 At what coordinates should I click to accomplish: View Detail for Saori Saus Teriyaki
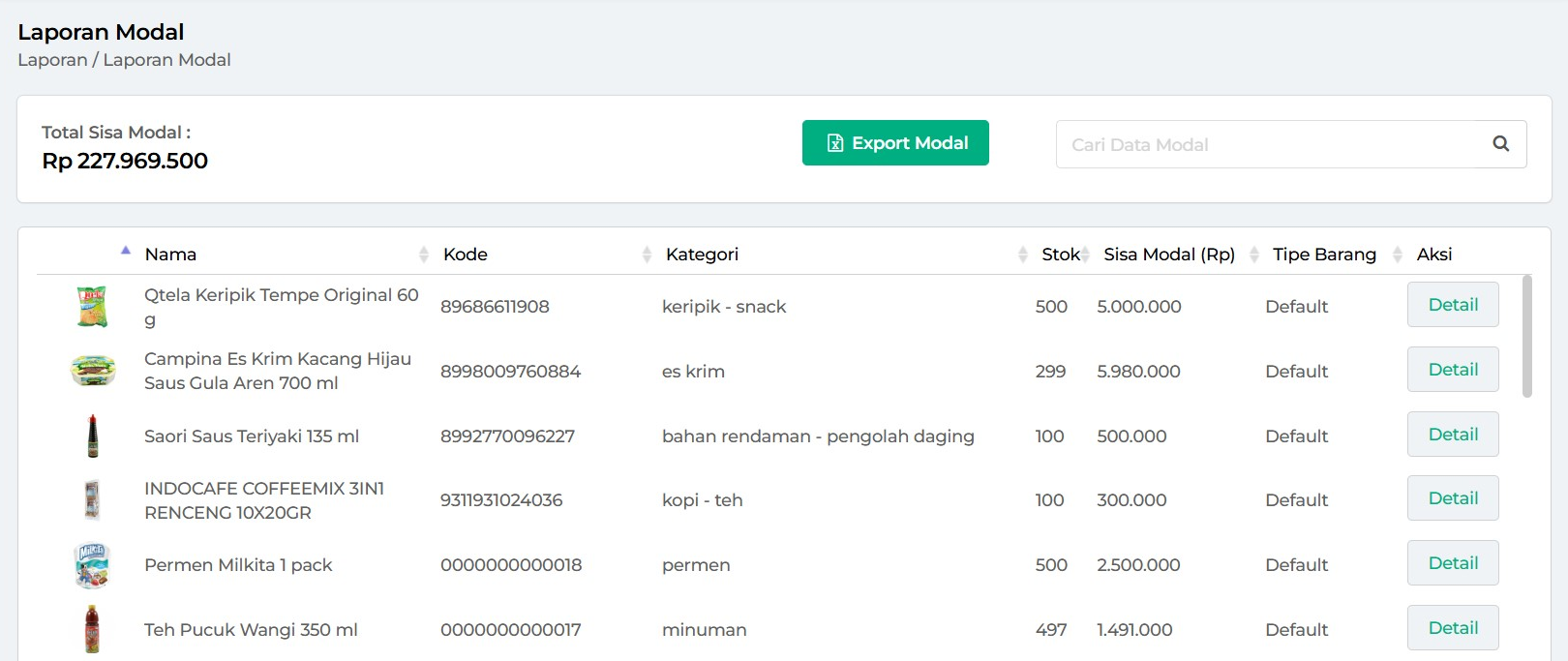[x=1452, y=435]
